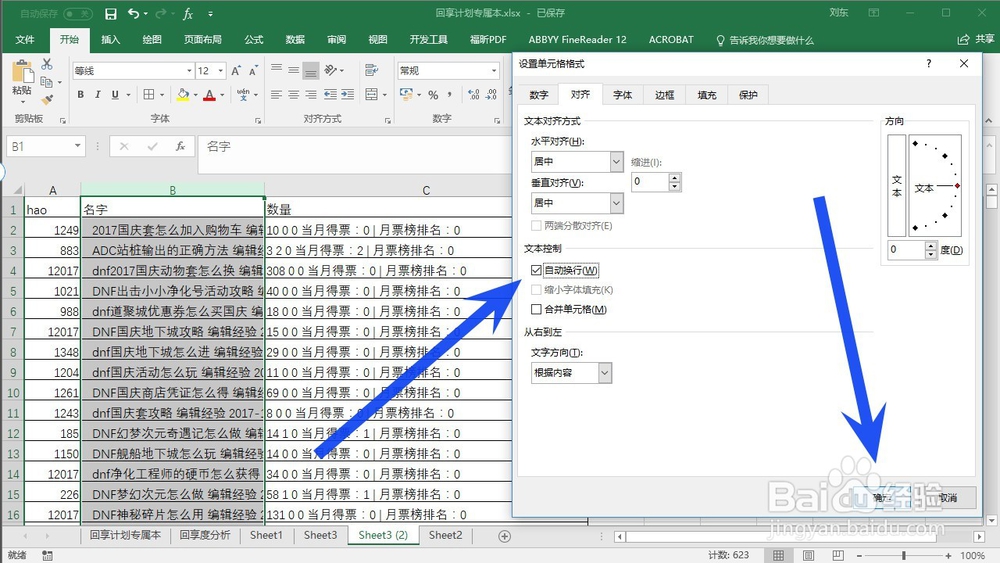This screenshot has height=563, width=1000.
Task: Click the Wrap Text ribbon icon
Action: click(371, 69)
